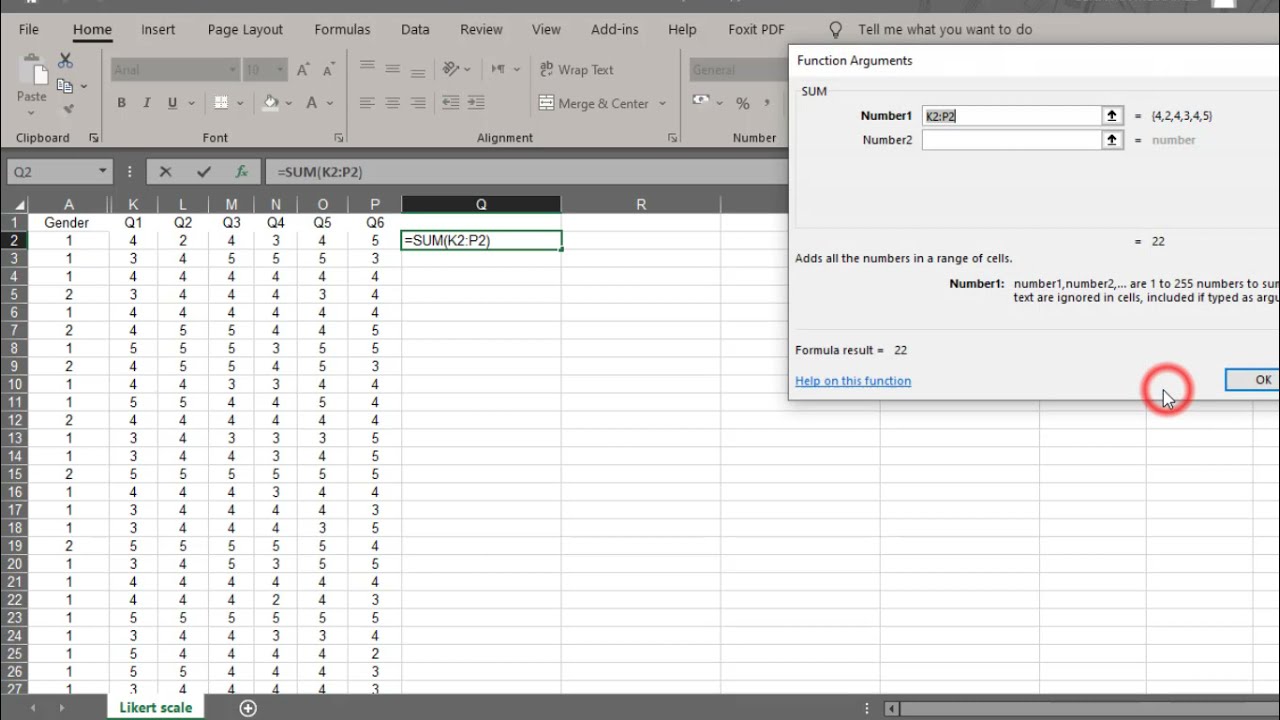The width and height of the screenshot is (1280, 720).
Task: Switch to the Formulas tab
Action: click(x=342, y=29)
